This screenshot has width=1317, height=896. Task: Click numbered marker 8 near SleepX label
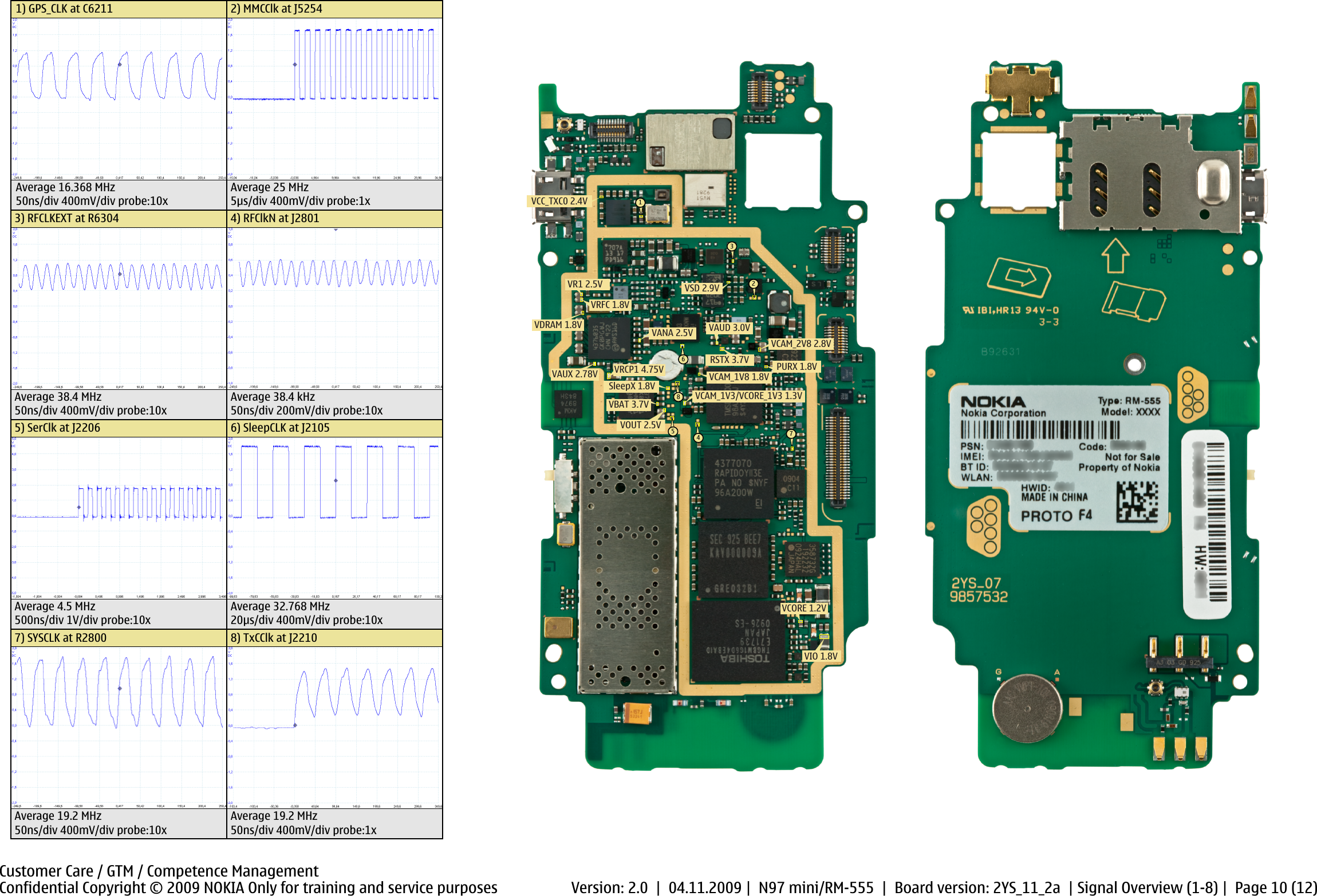[x=678, y=396]
